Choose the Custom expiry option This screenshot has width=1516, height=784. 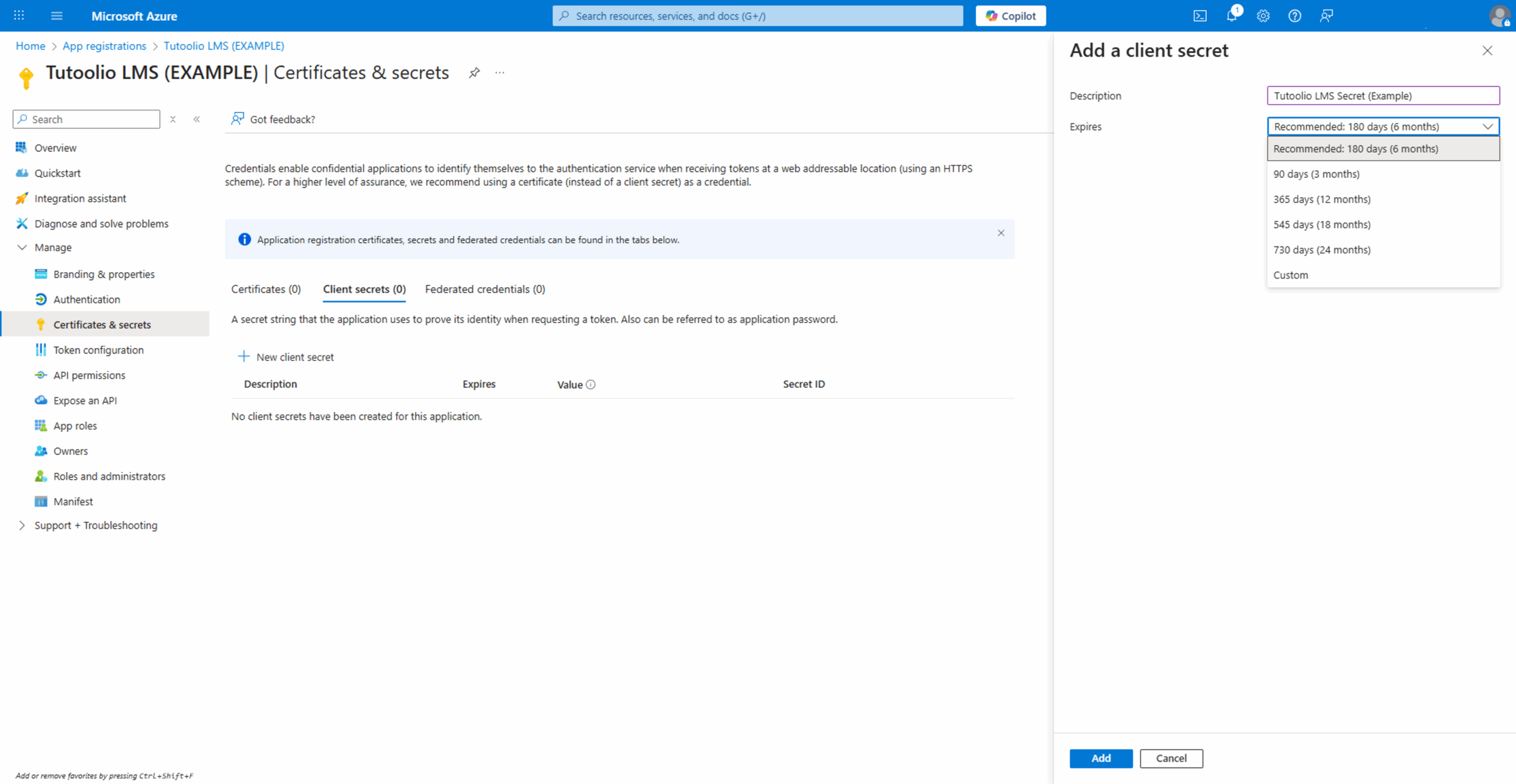[1291, 275]
